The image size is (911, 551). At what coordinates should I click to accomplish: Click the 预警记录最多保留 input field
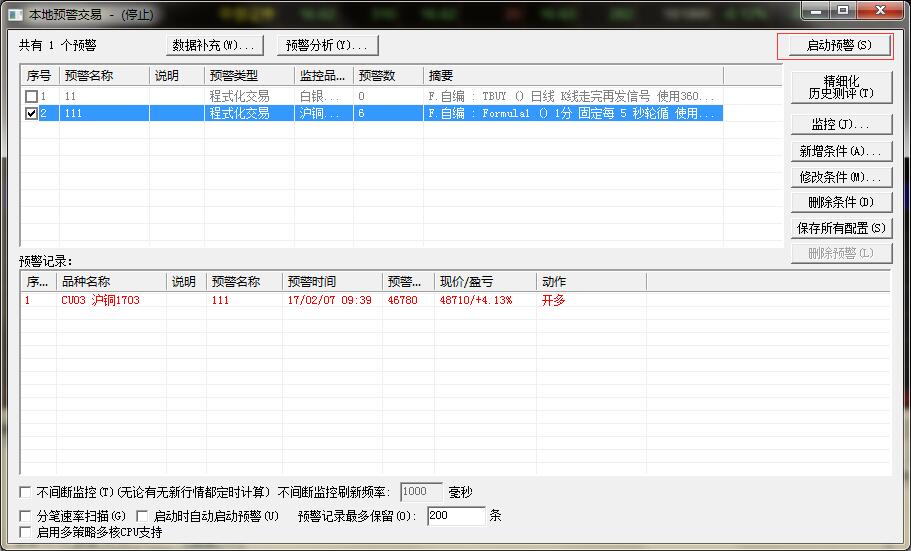[x=455, y=516]
